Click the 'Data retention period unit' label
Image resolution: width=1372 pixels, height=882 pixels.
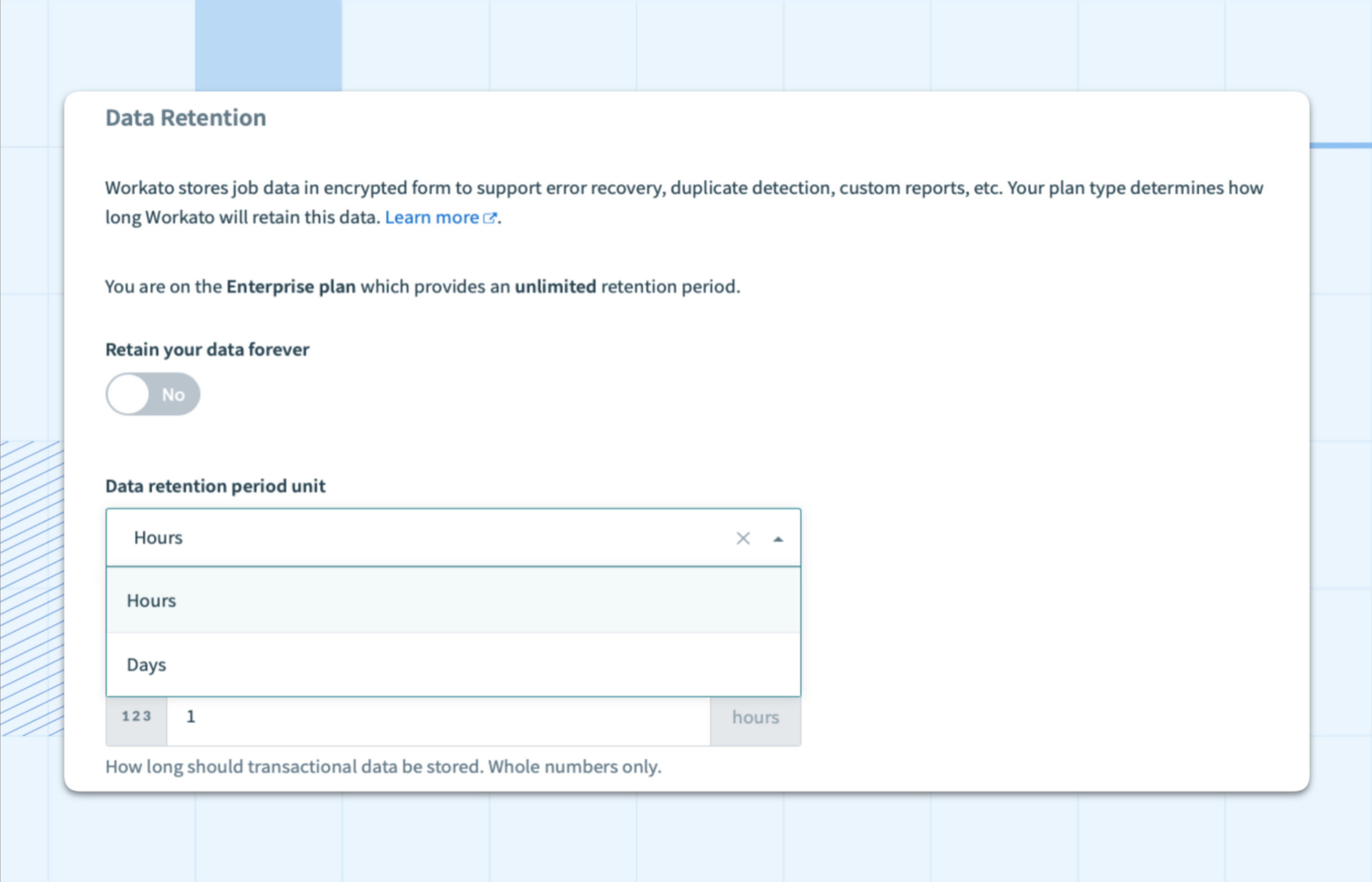click(215, 486)
